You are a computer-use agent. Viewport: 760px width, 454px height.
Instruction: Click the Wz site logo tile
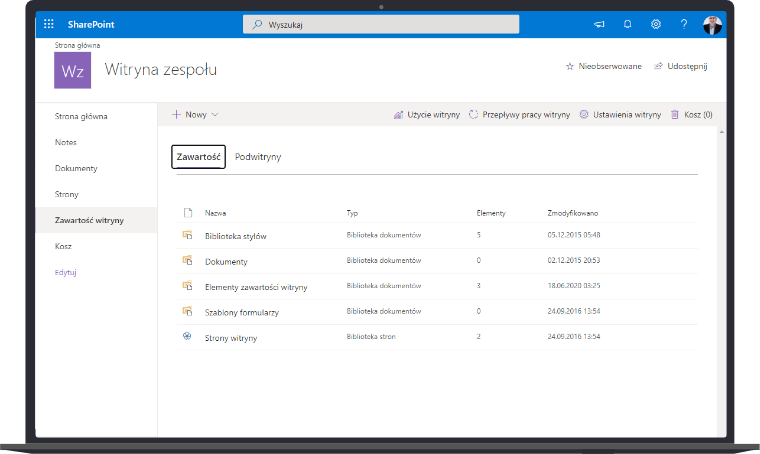click(72, 71)
